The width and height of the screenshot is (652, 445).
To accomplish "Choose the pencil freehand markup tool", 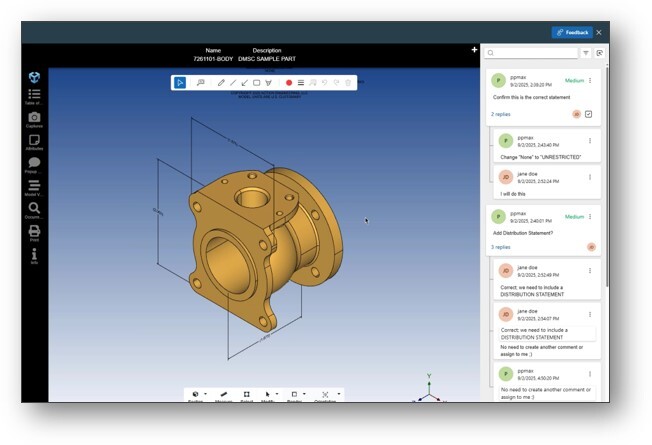I will pyautogui.click(x=221, y=83).
